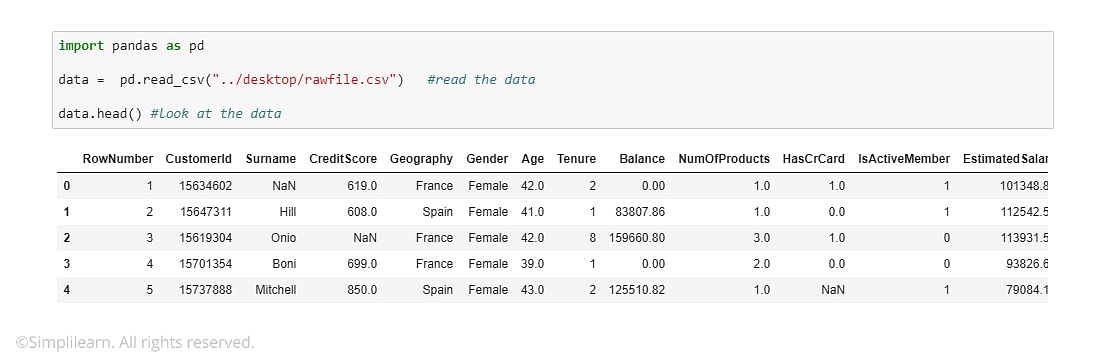Click the NaN in the CreditScore column
This screenshot has height=360, width=1100.
tap(365, 238)
